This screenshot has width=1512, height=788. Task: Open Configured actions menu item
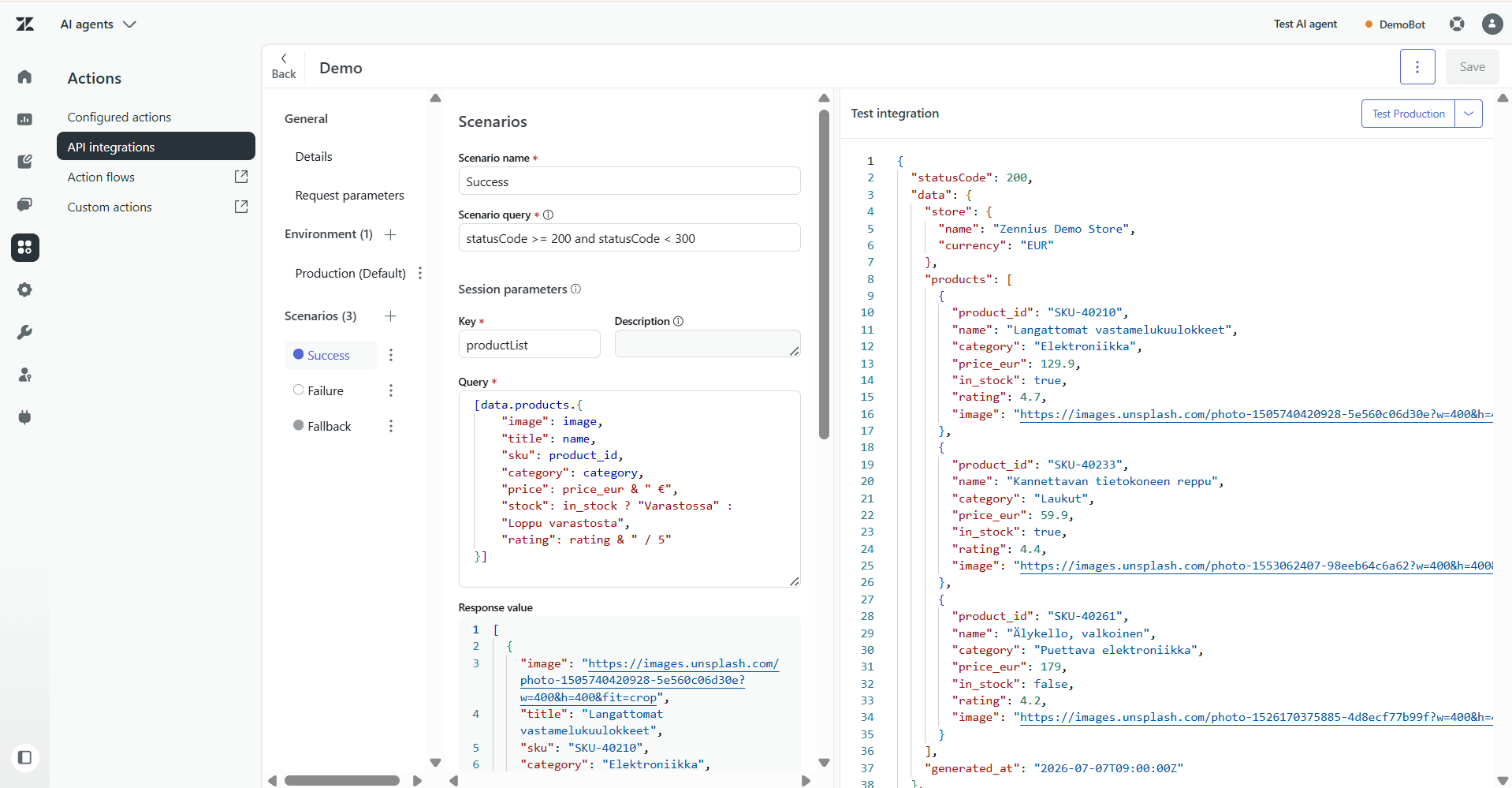[119, 117]
